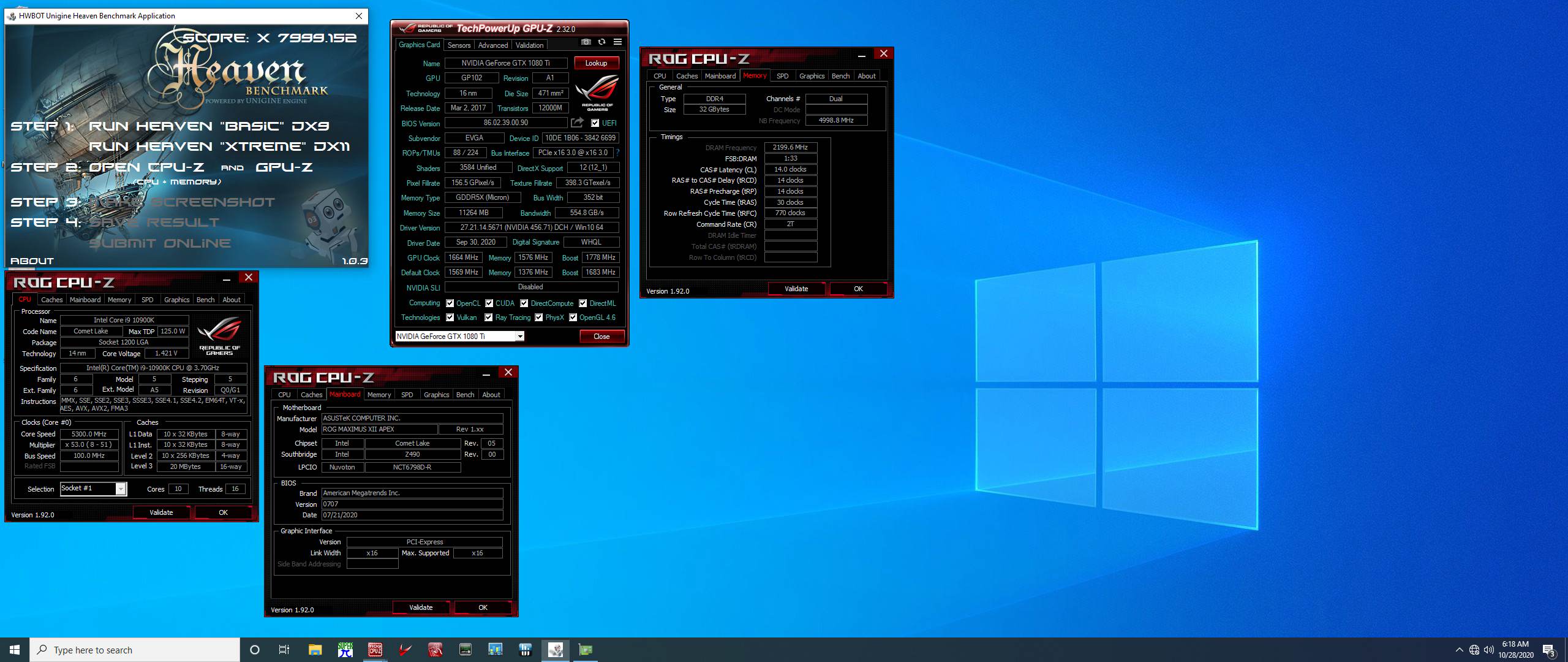1568x662 pixels.
Task: Click Run Heaven "Xtreme" DX11 in HWBOT window
Action: (x=219, y=146)
